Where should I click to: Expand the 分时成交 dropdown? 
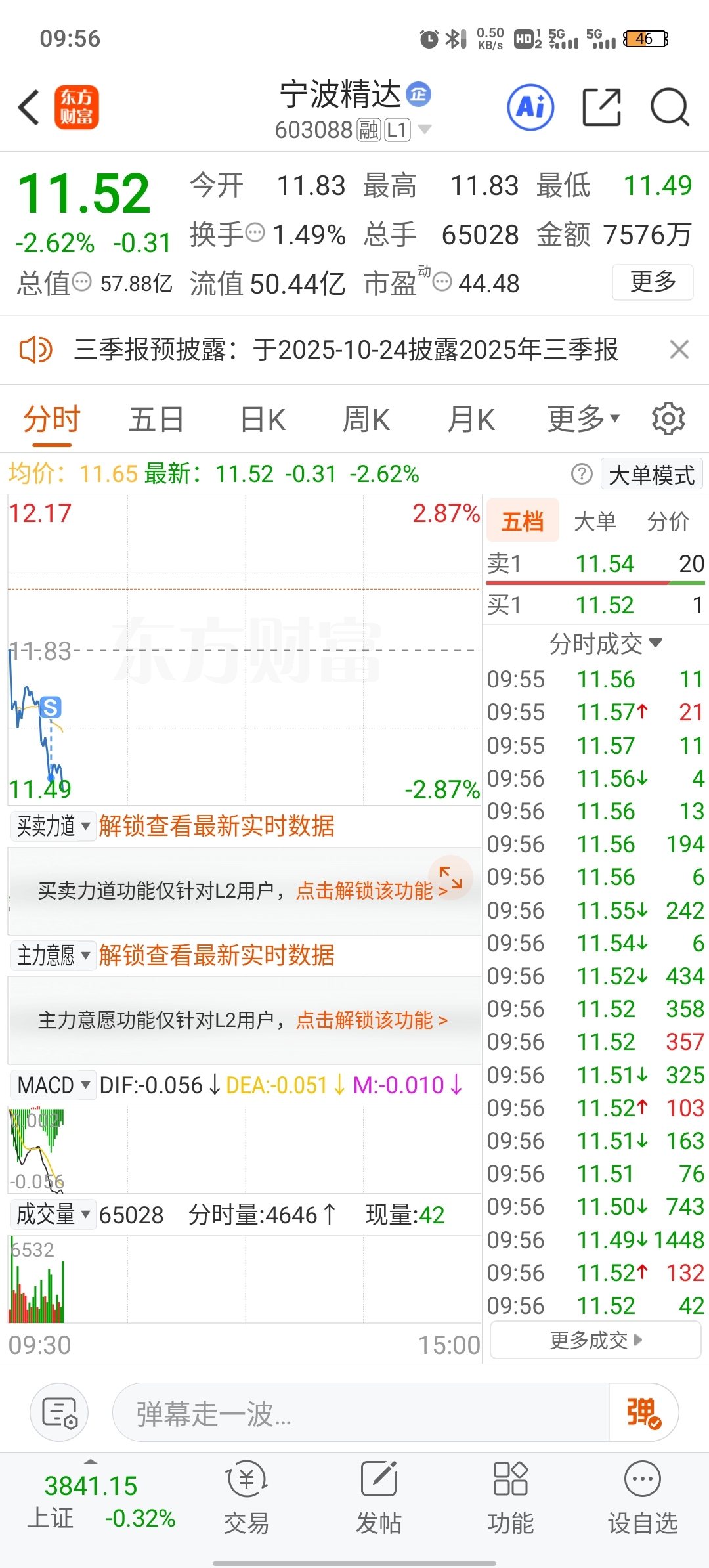click(605, 643)
